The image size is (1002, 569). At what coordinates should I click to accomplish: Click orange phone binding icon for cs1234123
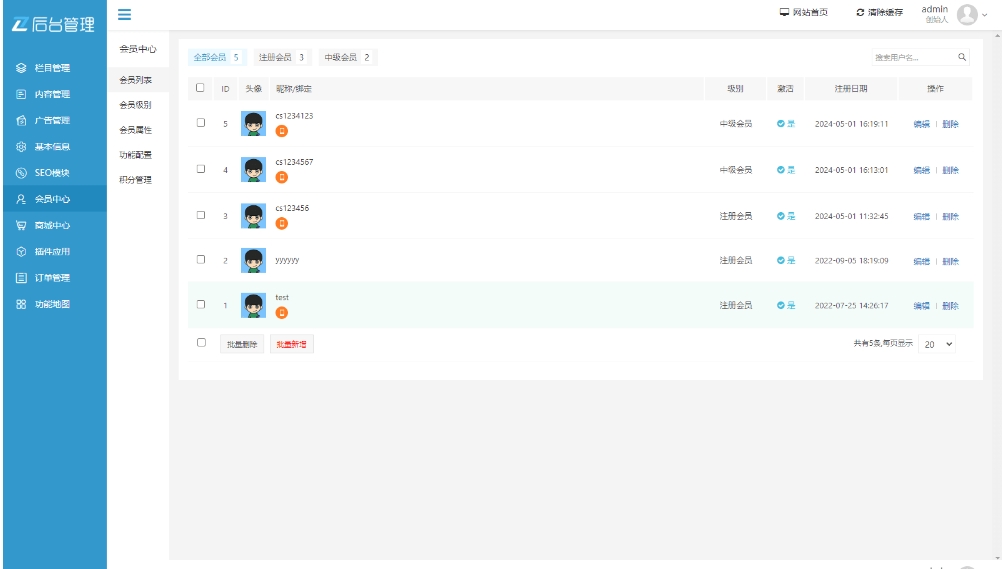281,132
